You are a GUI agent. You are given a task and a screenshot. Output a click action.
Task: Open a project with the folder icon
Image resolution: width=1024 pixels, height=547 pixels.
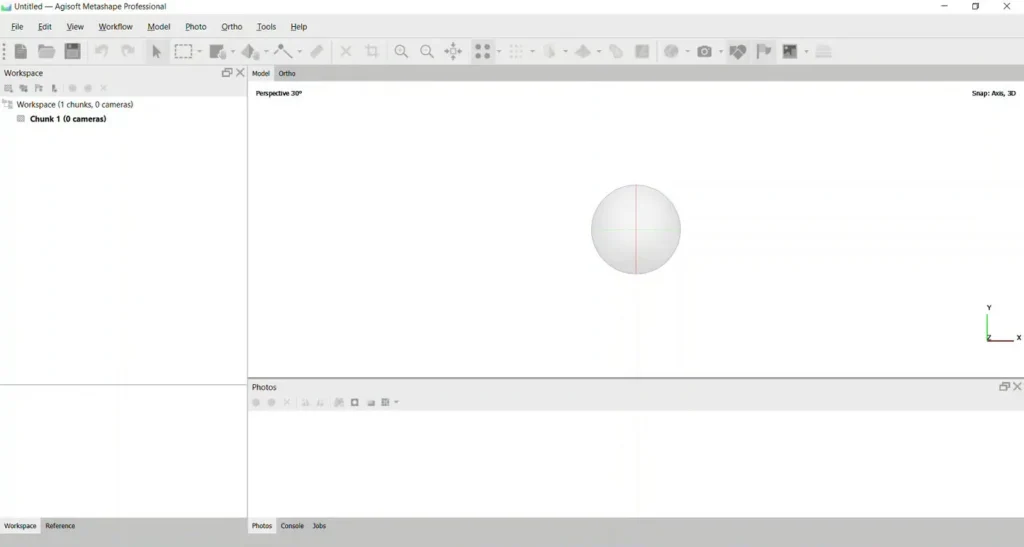click(46, 51)
